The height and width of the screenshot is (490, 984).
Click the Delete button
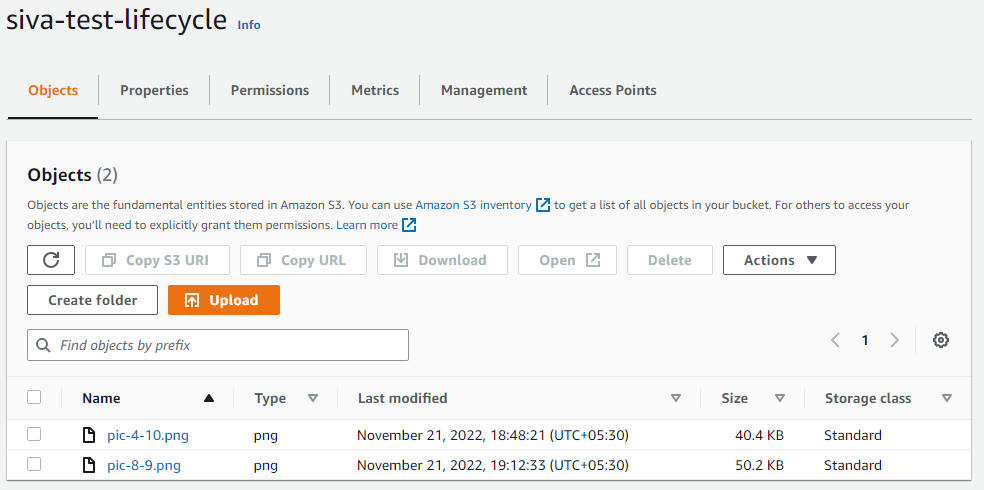pos(670,260)
